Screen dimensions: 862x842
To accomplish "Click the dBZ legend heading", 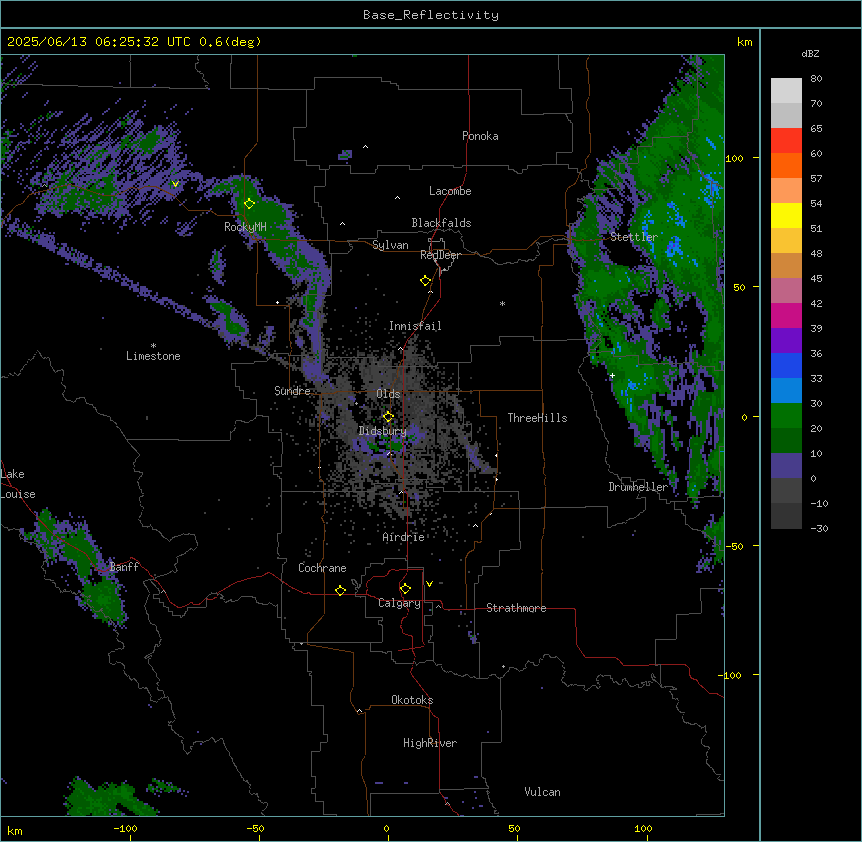I will pos(810,54).
